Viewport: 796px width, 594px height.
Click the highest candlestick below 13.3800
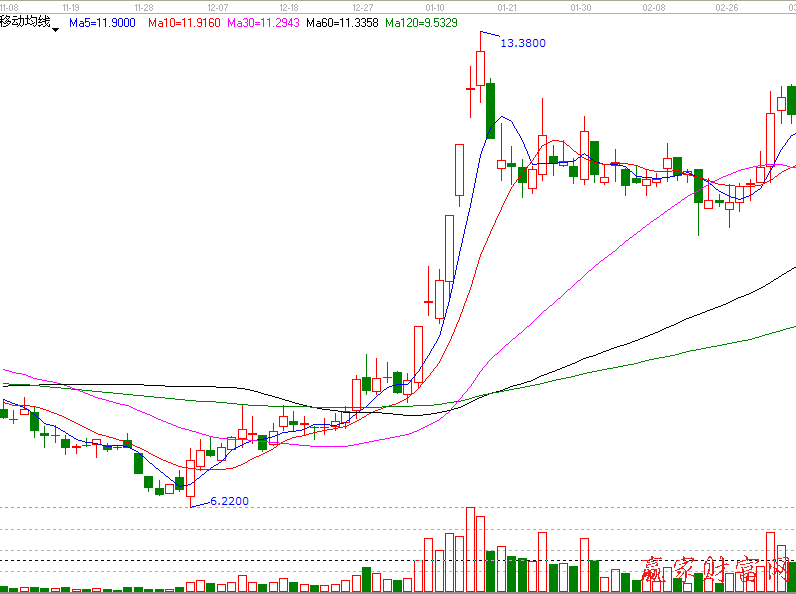point(481,68)
